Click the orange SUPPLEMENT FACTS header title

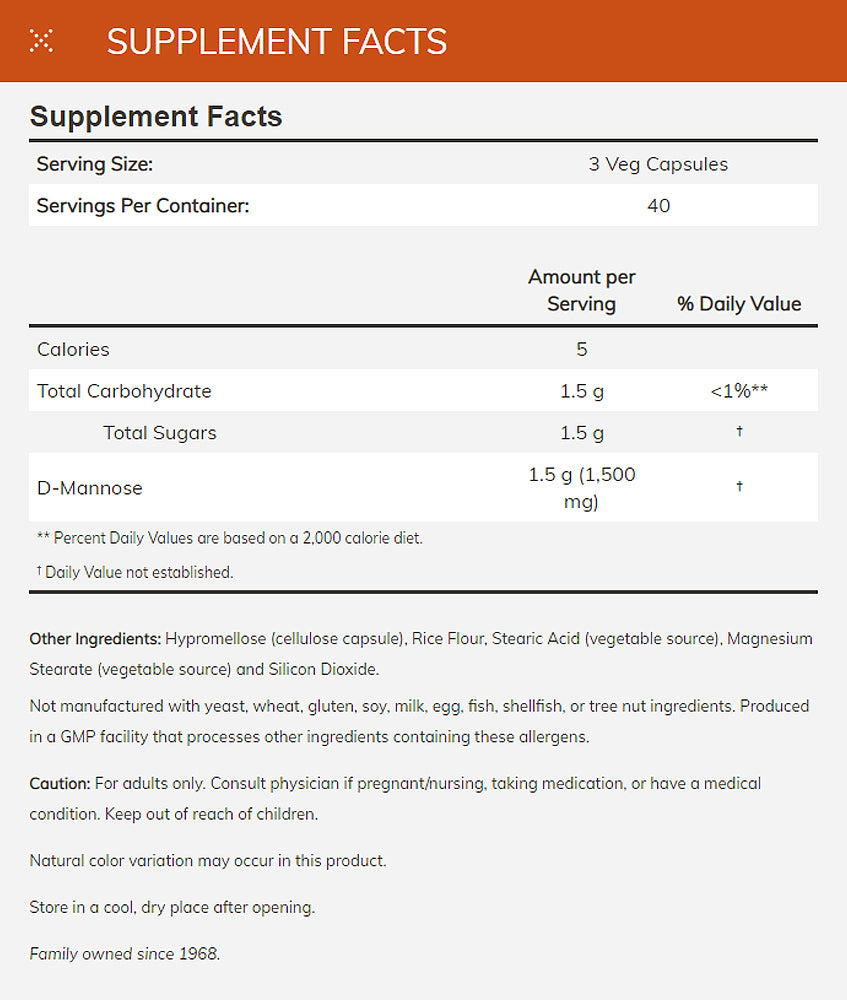(x=276, y=41)
